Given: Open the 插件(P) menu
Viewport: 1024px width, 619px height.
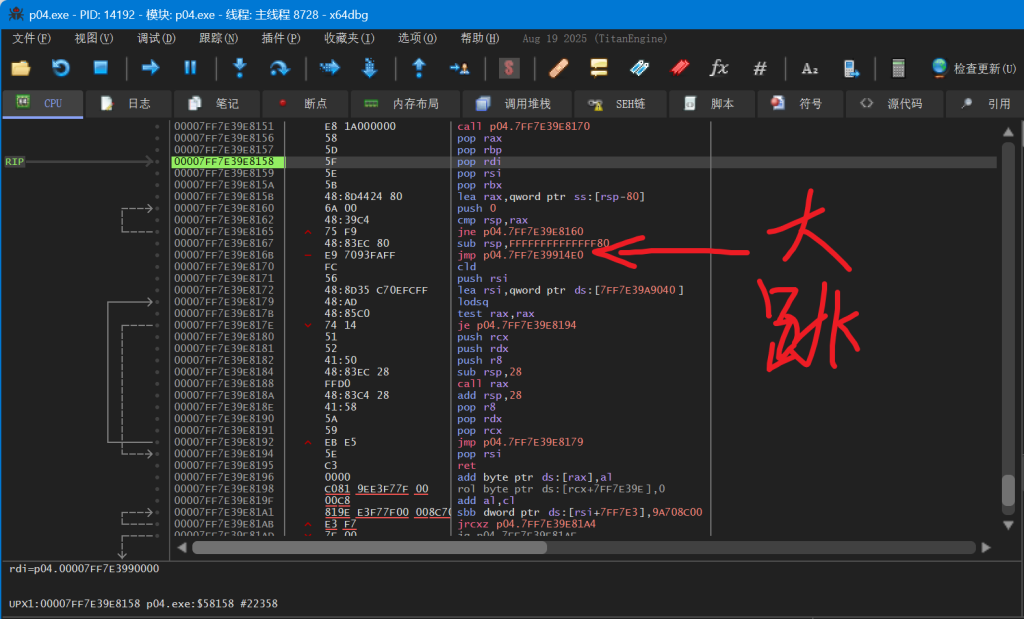Looking at the screenshot, I should [280, 38].
